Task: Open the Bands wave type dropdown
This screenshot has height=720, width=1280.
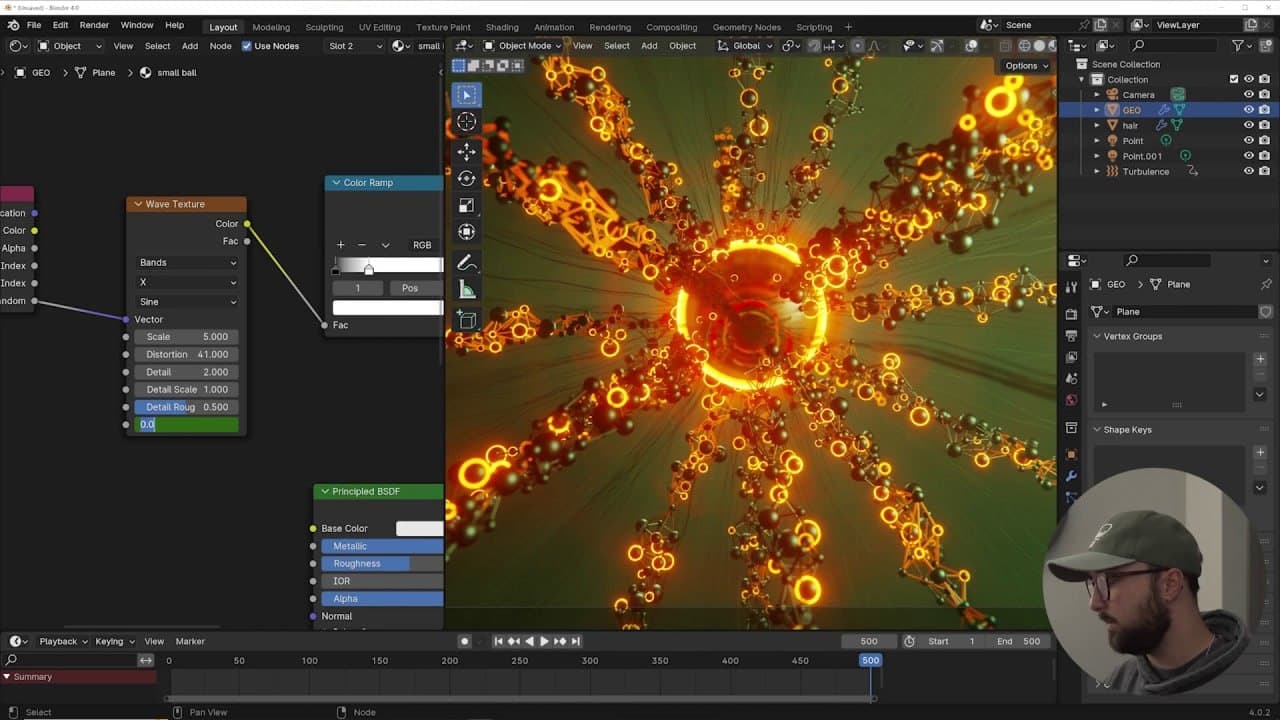Action: (188, 263)
